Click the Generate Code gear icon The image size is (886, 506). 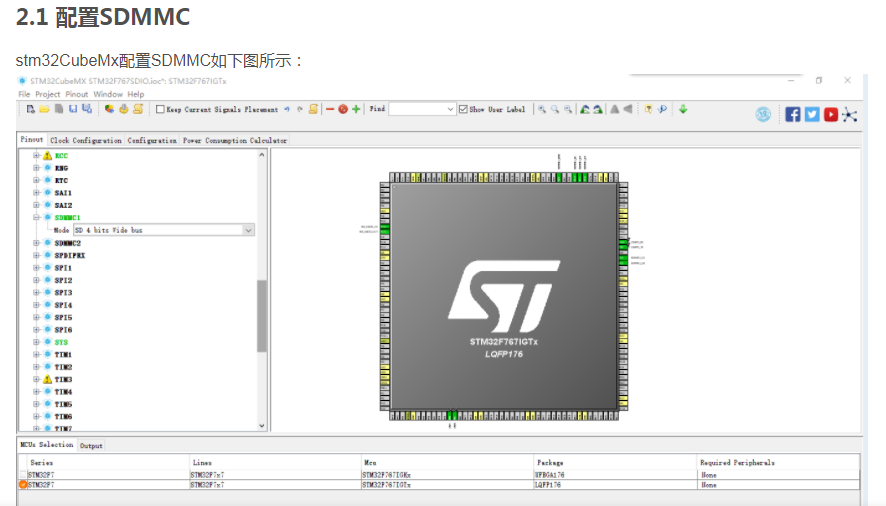coord(124,109)
